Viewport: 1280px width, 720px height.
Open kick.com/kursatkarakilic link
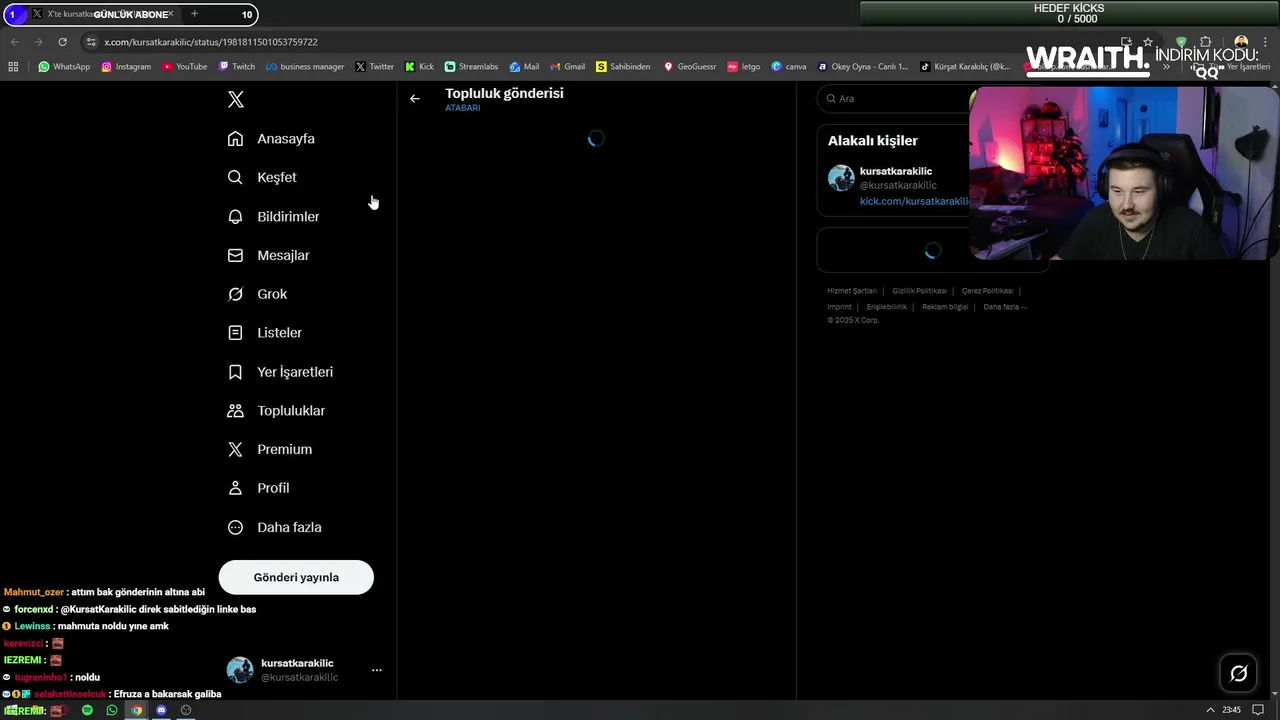pos(914,201)
